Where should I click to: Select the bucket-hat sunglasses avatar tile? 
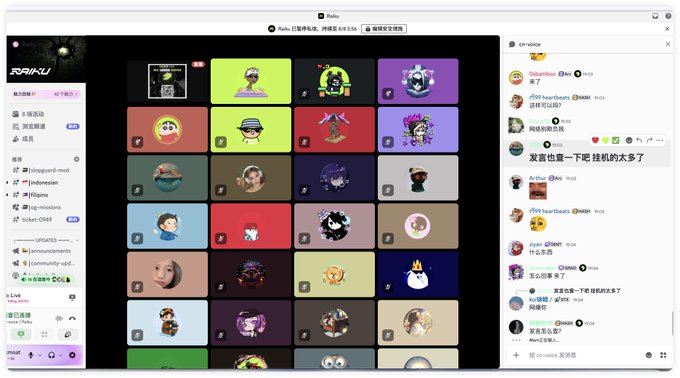[x=251, y=130]
